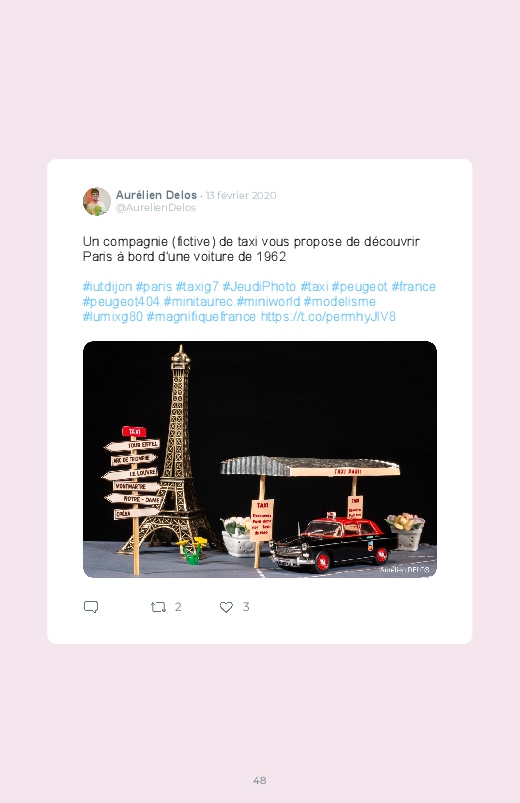This screenshot has width=520, height=803.
Task: Open the #JeudiPhoto hashtag
Action: point(259,286)
